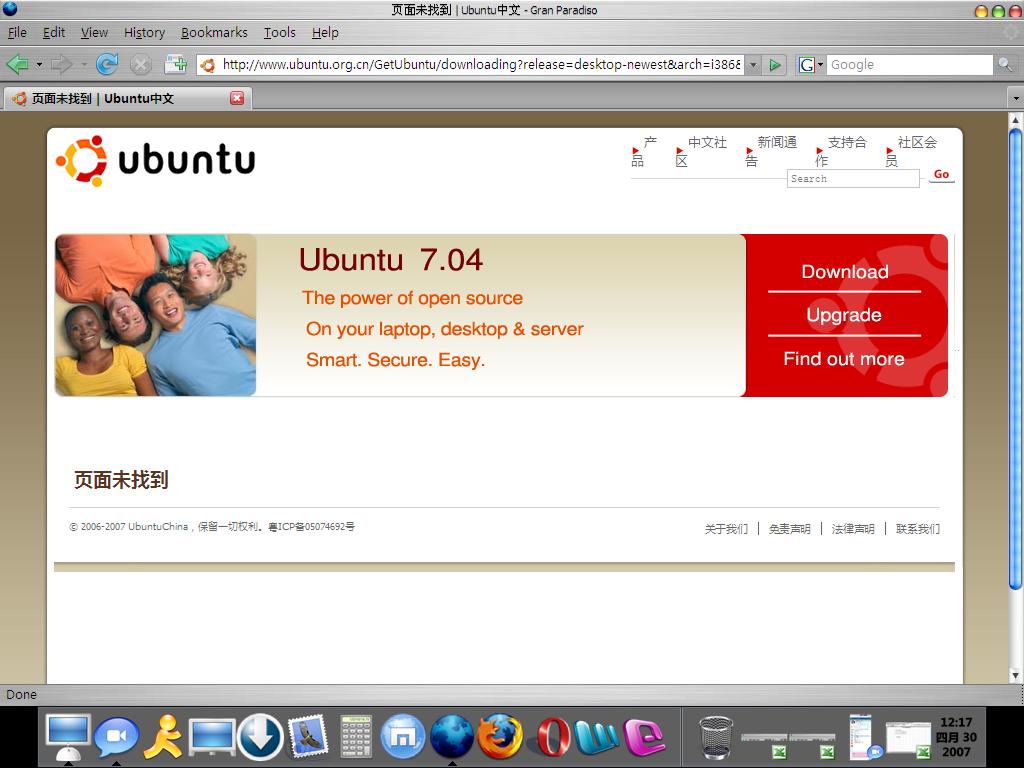Open the list all tabs dropdown

(1016, 99)
